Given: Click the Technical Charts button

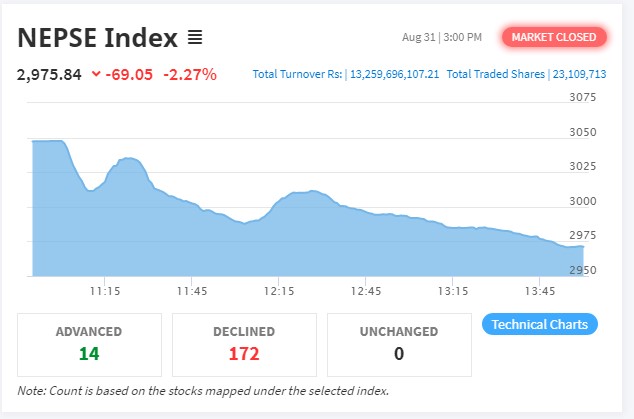Looking at the screenshot, I should coord(540,324).
